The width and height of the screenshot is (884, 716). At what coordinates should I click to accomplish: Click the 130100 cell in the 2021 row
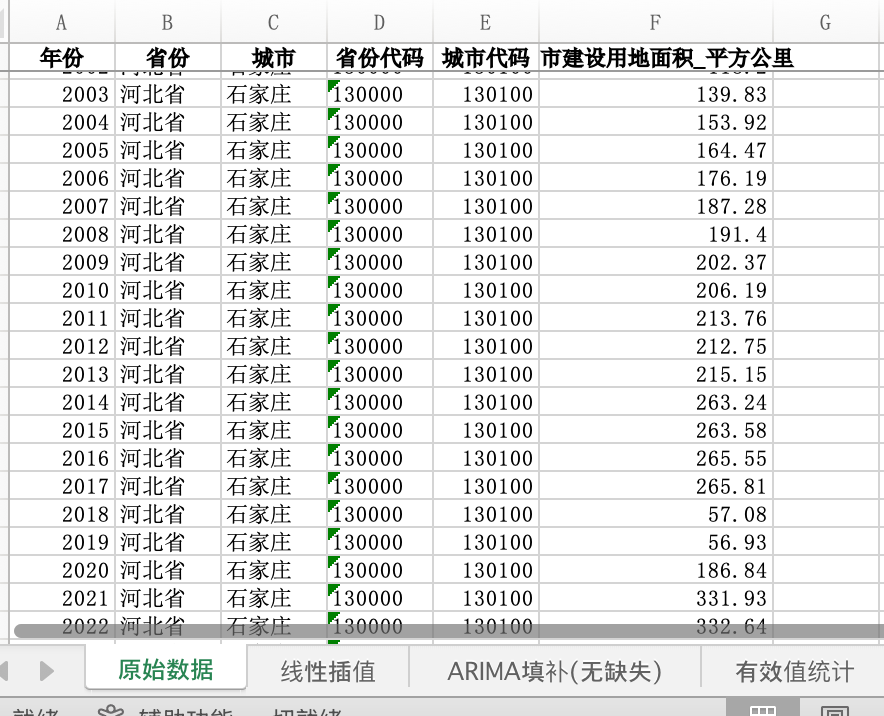[x=486, y=598]
